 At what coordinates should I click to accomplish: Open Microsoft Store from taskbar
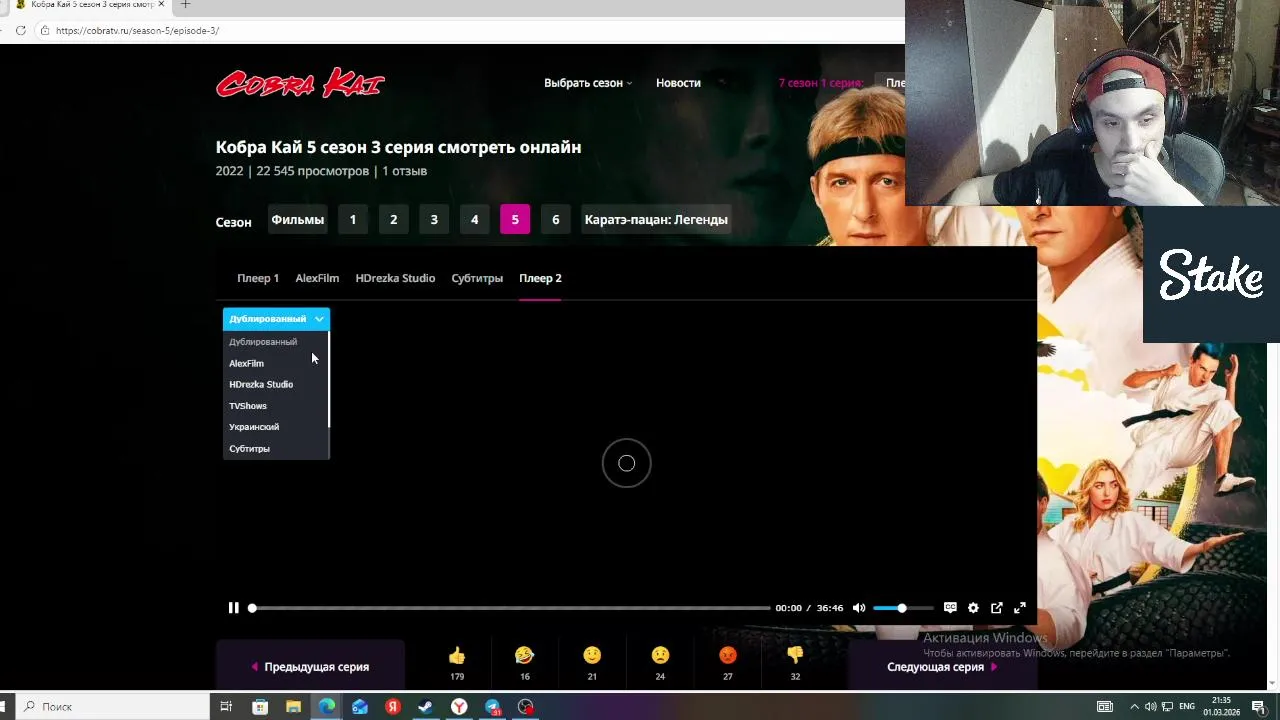point(260,707)
